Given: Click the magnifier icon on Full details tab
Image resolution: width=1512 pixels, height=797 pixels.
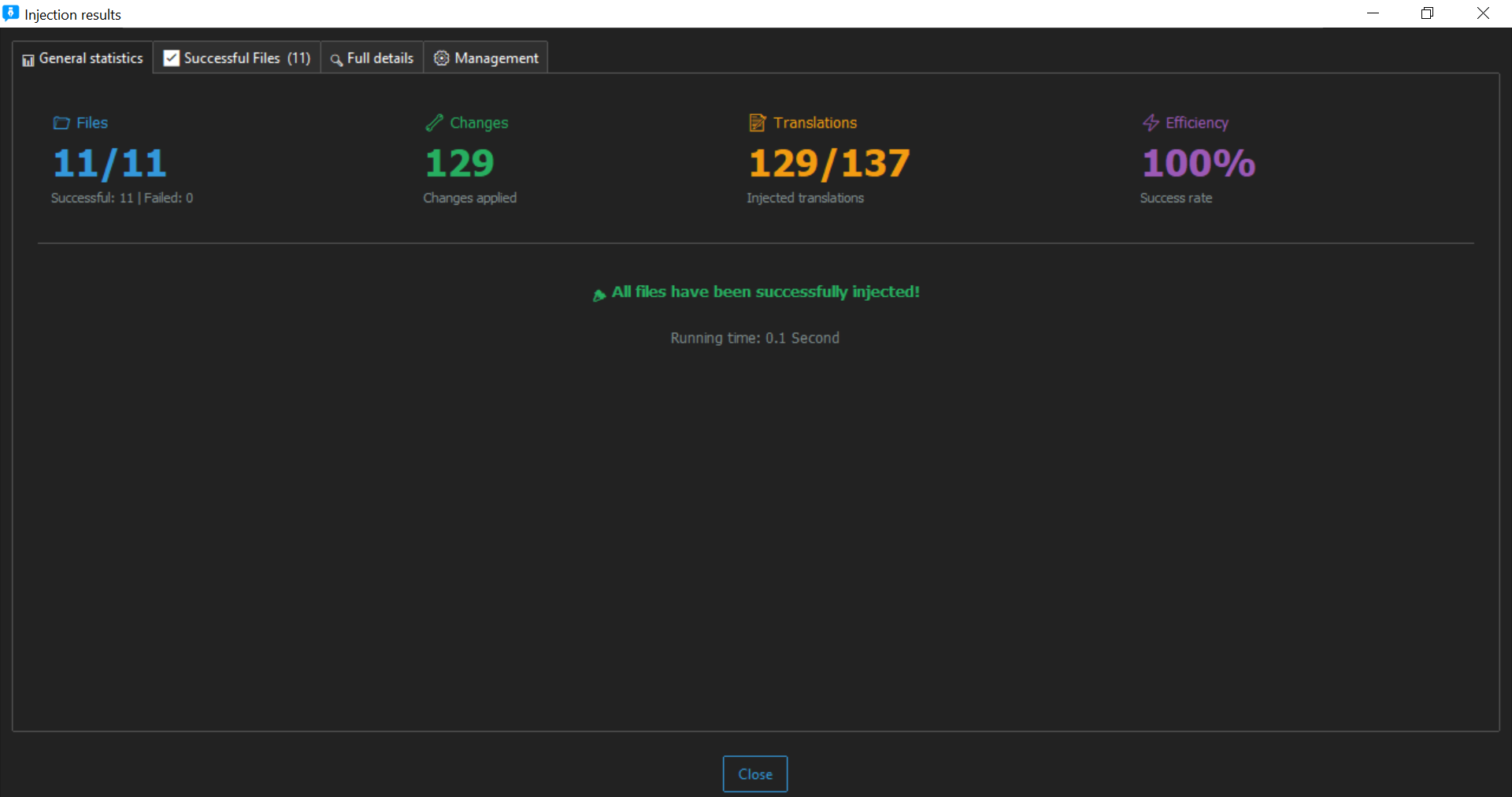Looking at the screenshot, I should pos(336,60).
